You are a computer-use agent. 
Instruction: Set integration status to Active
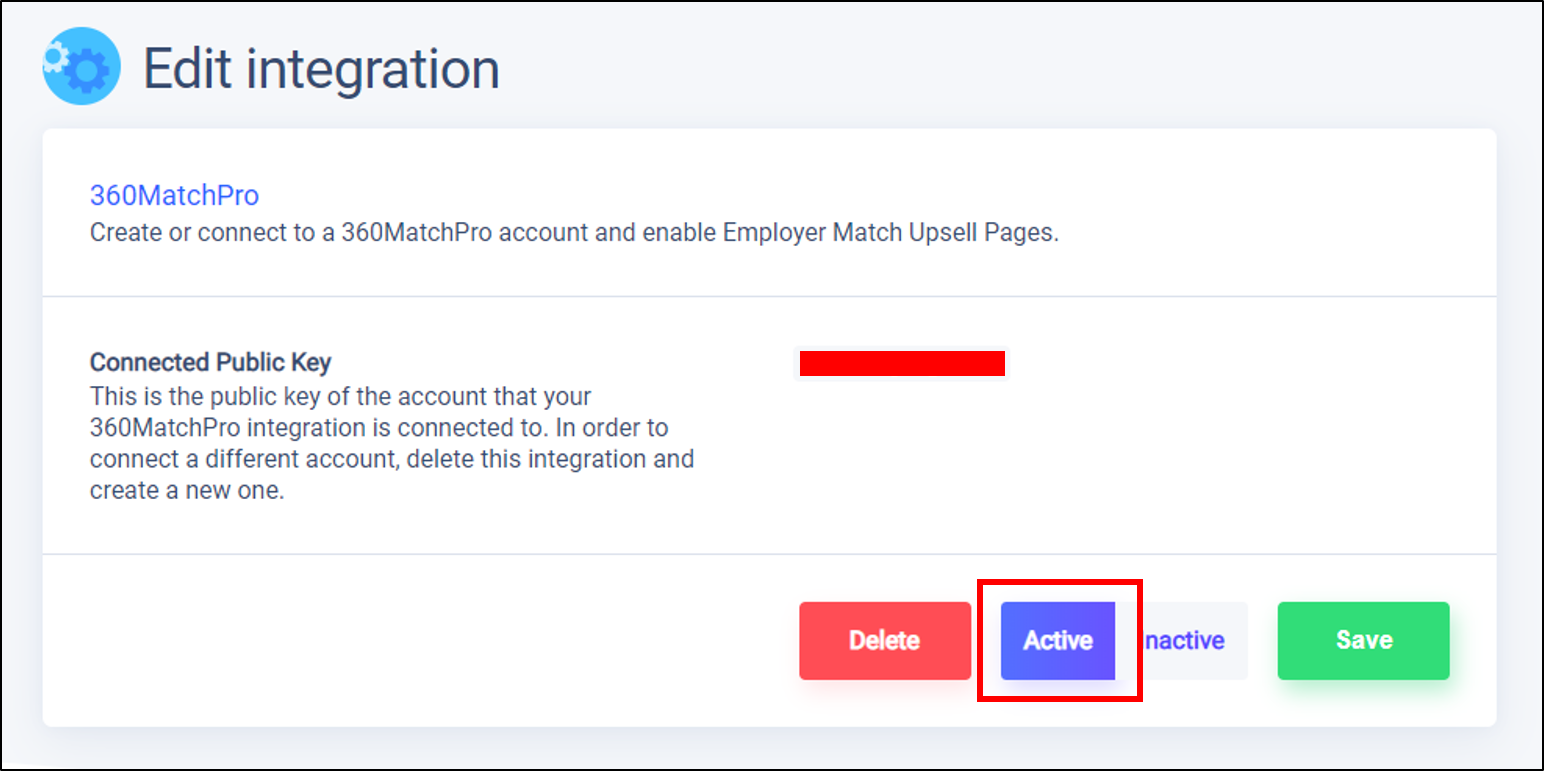click(x=1058, y=641)
